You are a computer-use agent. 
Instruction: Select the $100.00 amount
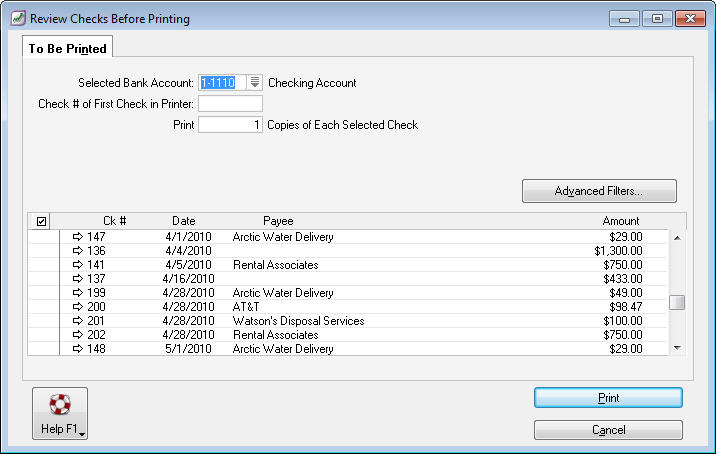(x=623, y=321)
